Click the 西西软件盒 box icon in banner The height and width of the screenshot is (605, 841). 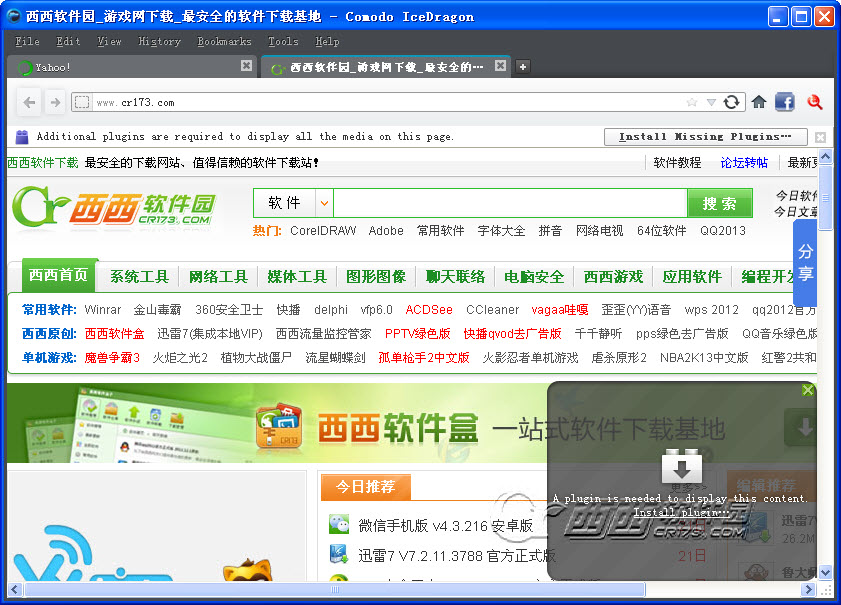279,426
